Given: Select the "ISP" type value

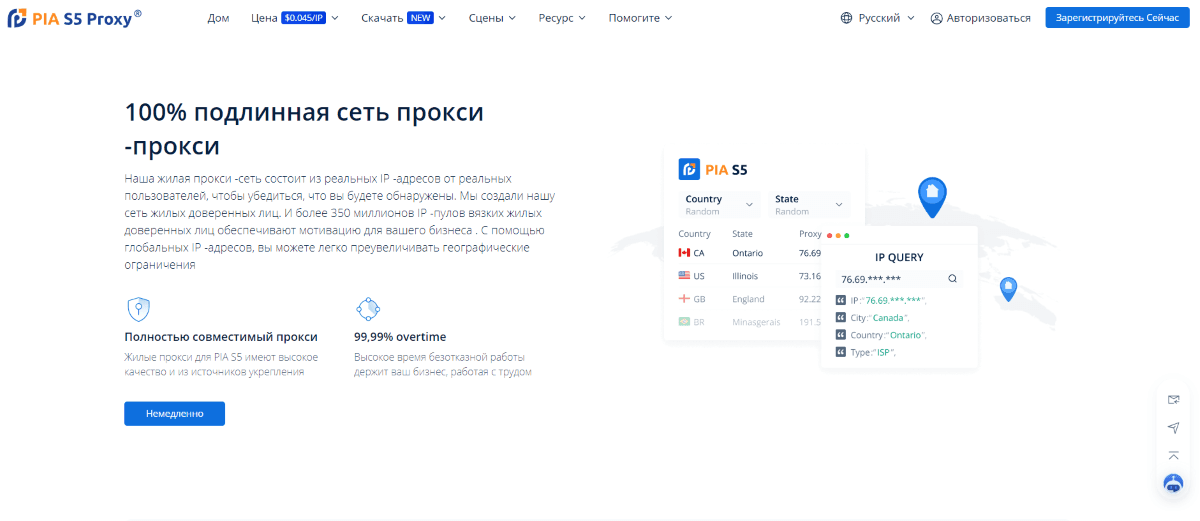Looking at the screenshot, I should [x=883, y=352].
